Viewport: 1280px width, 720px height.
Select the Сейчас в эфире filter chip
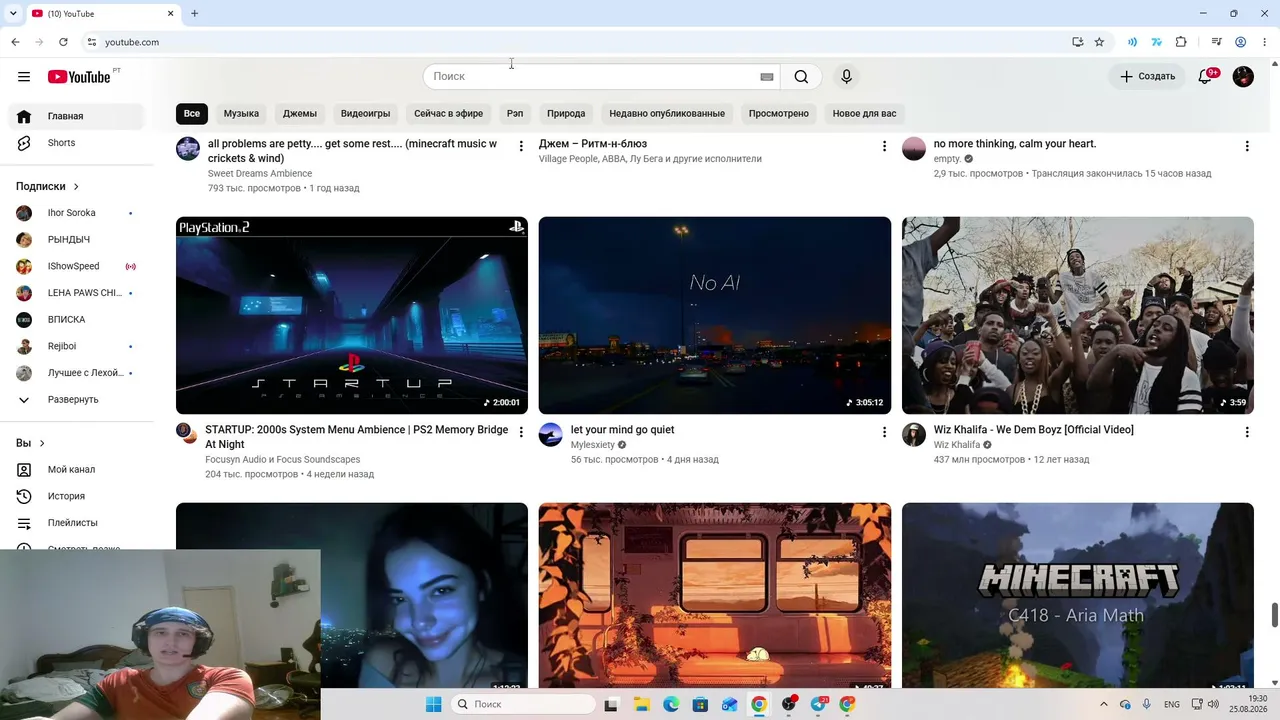click(x=448, y=113)
